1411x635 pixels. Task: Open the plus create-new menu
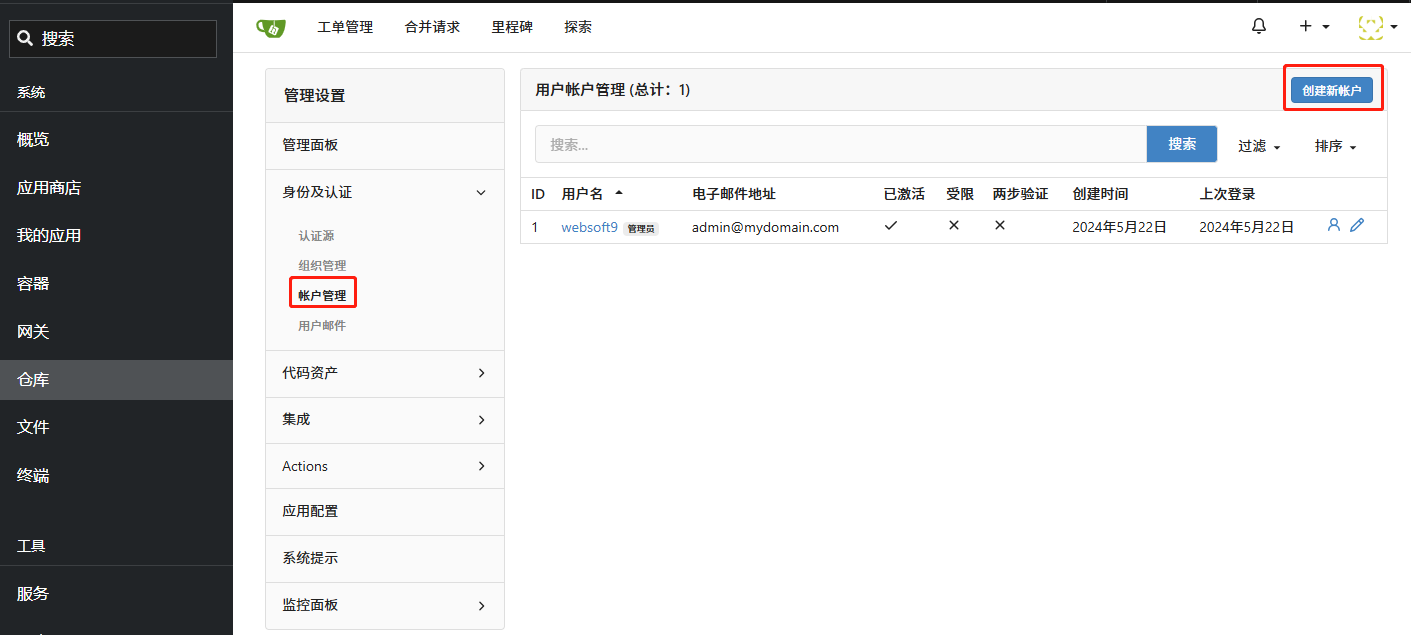click(x=1313, y=27)
